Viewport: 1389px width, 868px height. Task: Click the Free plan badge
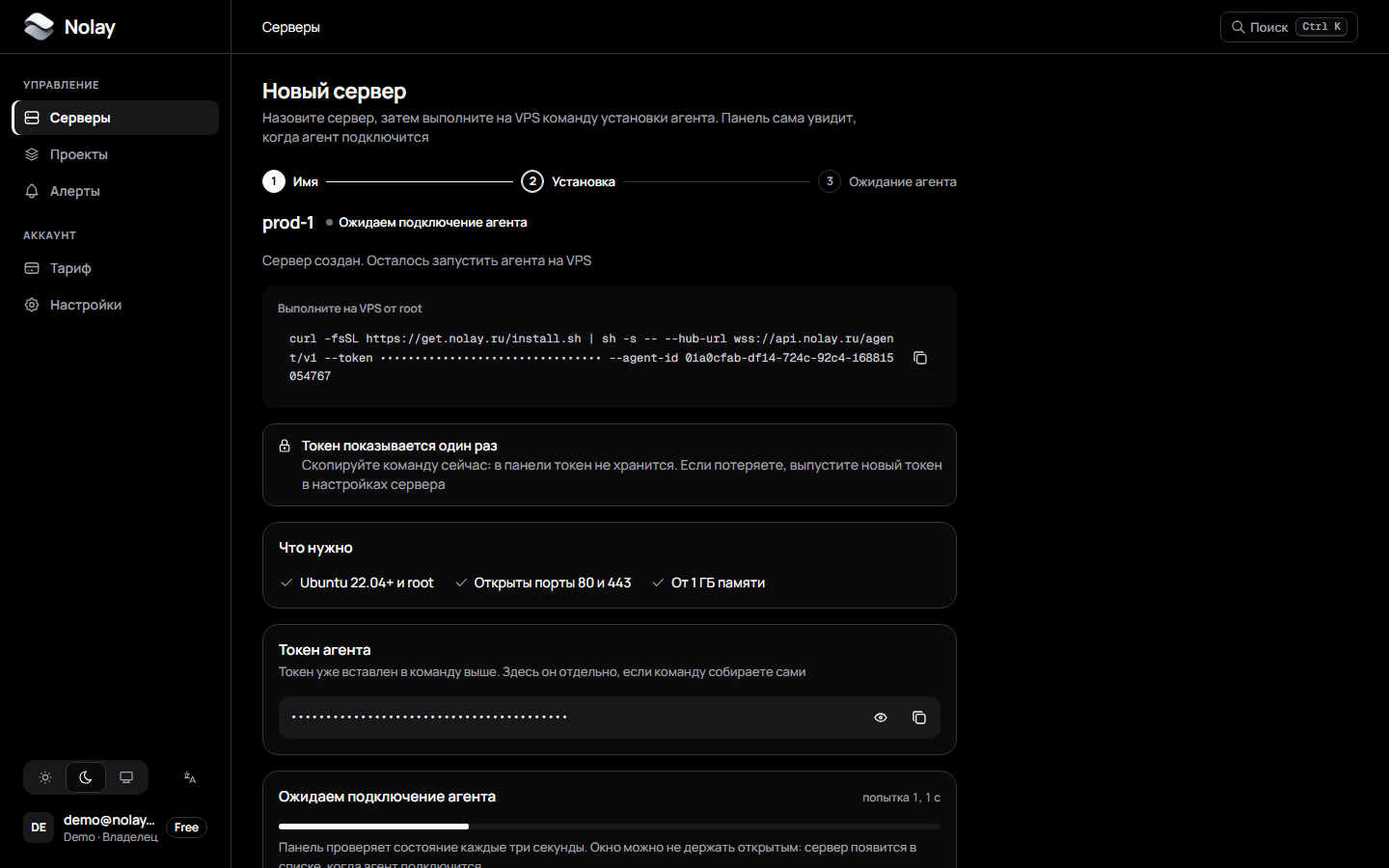tap(186, 827)
